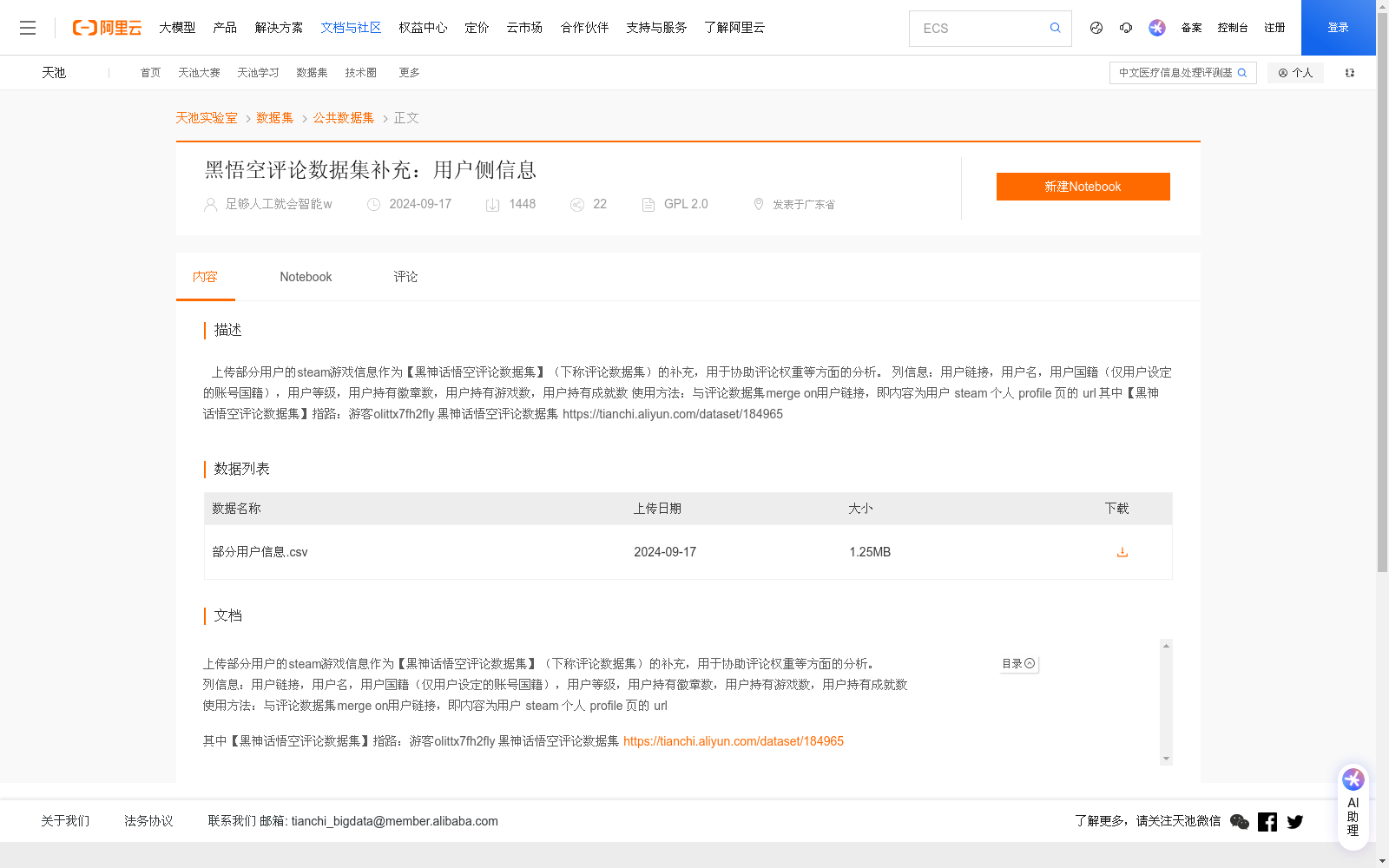The height and width of the screenshot is (868, 1389).
Task: Open 技术圈 navigation item
Action: click(x=360, y=73)
